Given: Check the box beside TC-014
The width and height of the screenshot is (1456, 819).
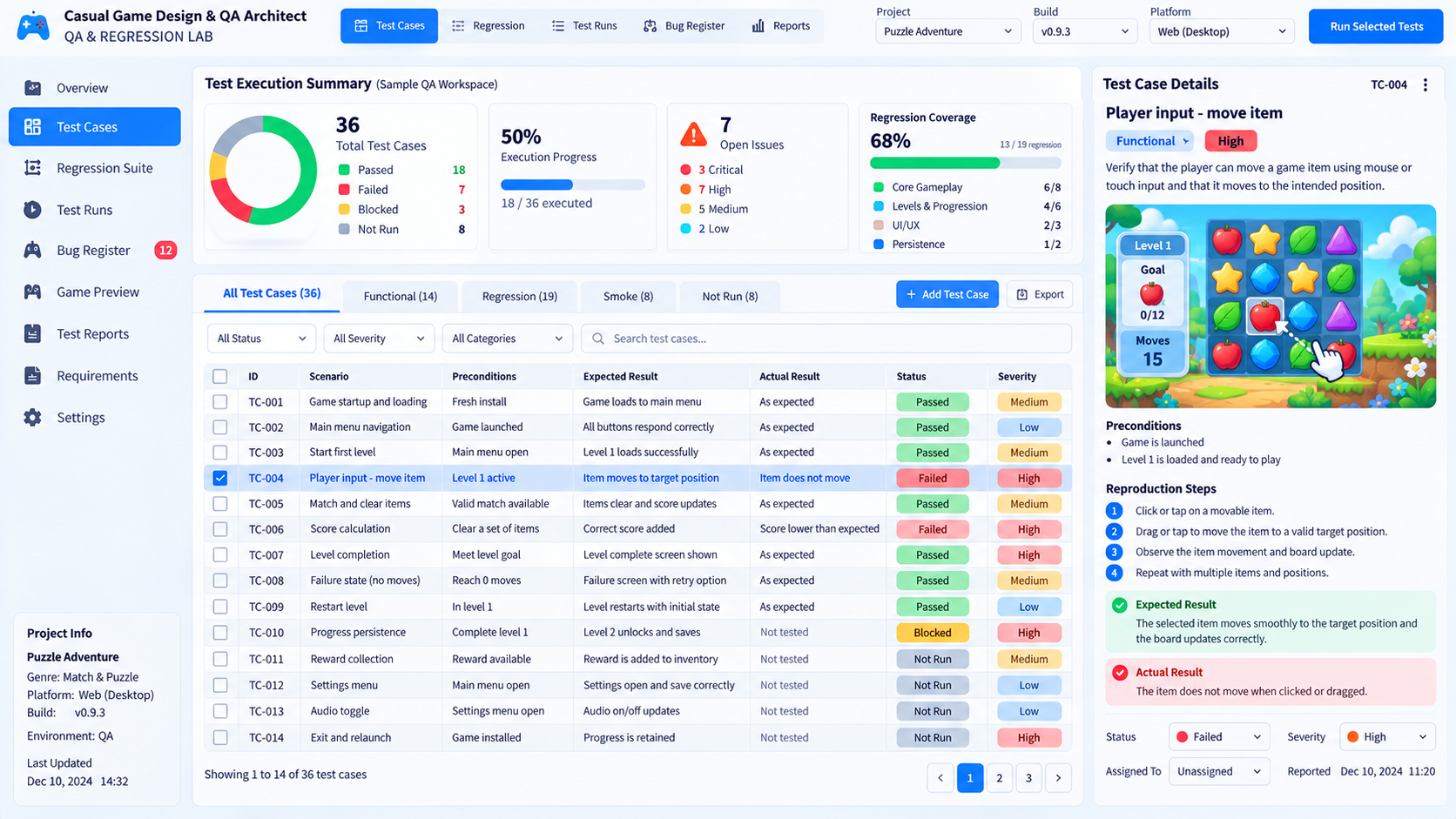Looking at the screenshot, I should [x=220, y=737].
